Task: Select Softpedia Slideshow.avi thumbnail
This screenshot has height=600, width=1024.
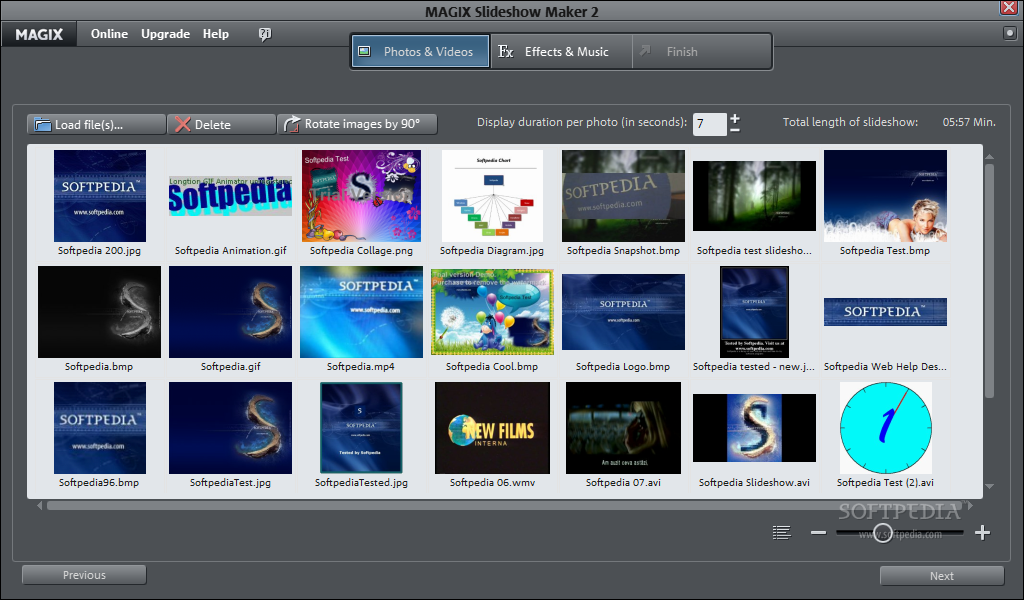Action: [x=754, y=428]
